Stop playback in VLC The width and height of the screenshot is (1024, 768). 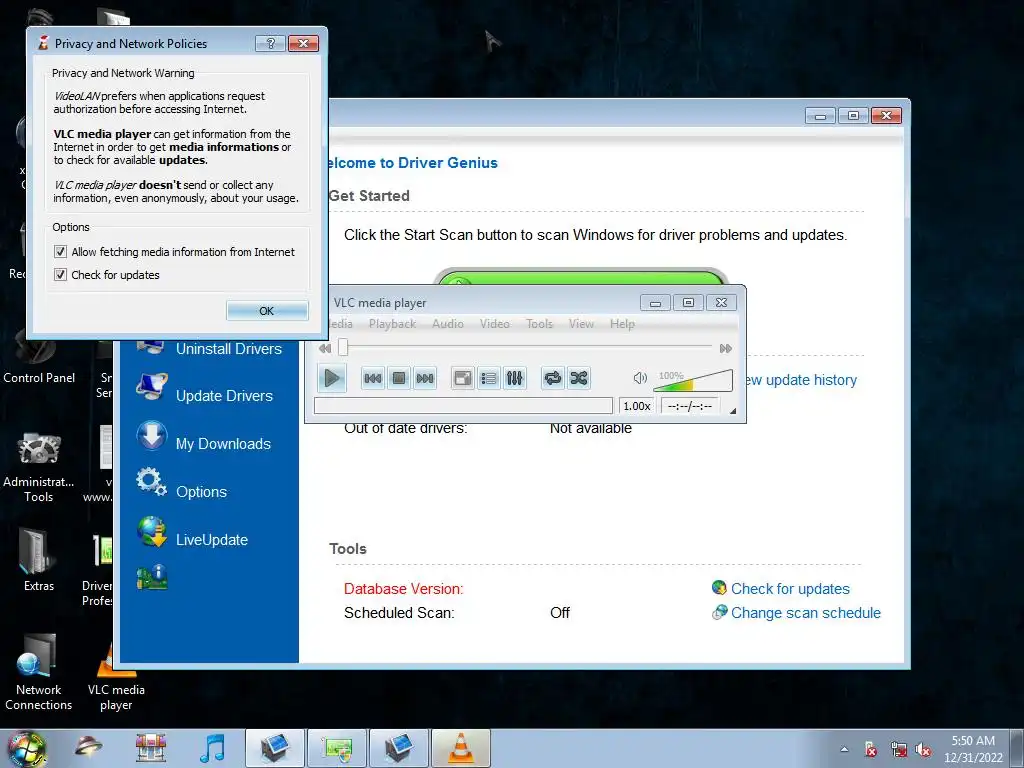click(399, 378)
